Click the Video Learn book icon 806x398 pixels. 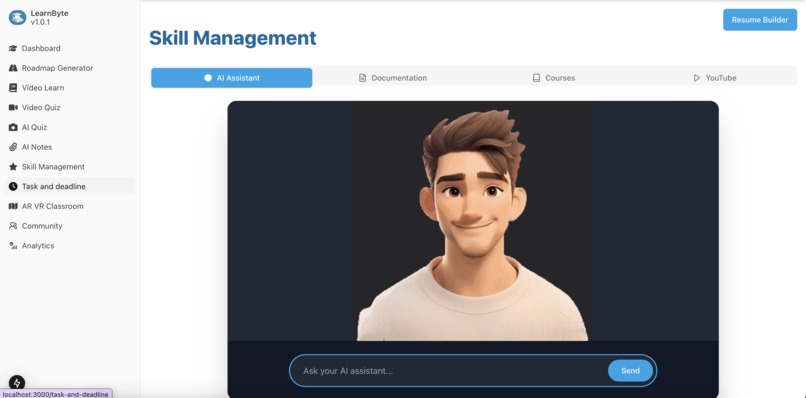(13, 88)
